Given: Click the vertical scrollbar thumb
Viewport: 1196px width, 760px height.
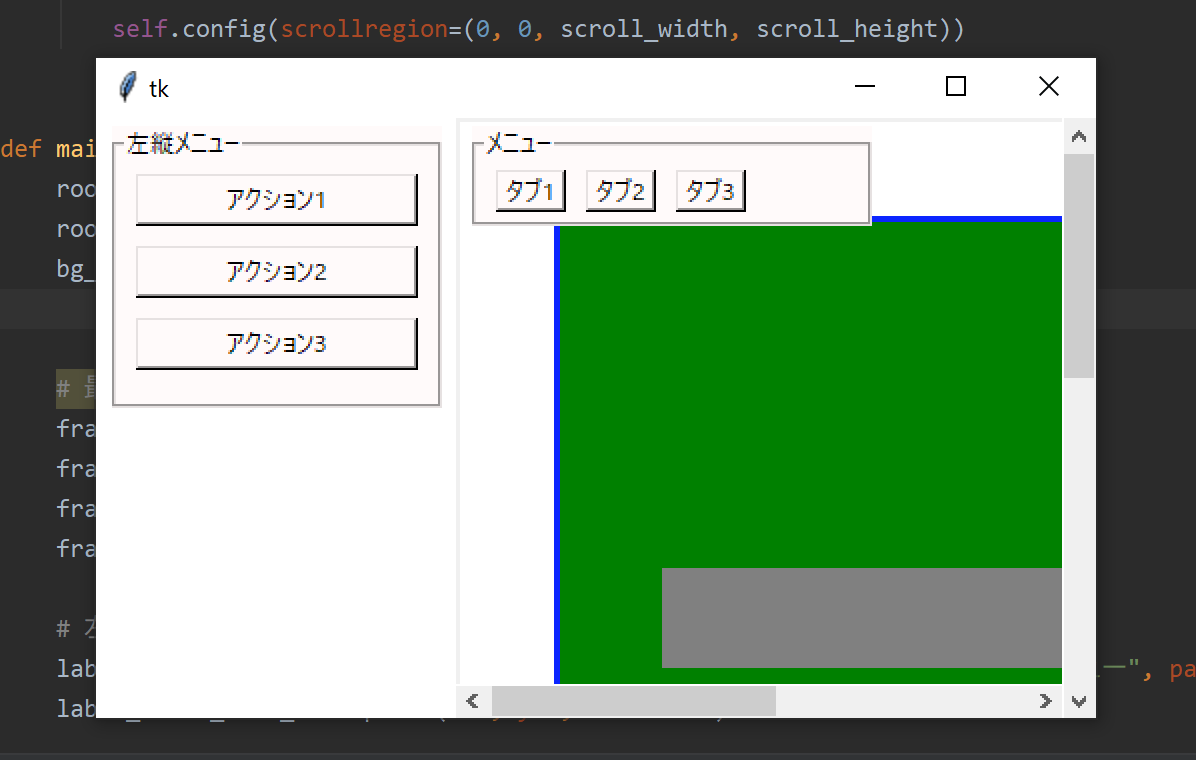Looking at the screenshot, I should coord(1079,266).
